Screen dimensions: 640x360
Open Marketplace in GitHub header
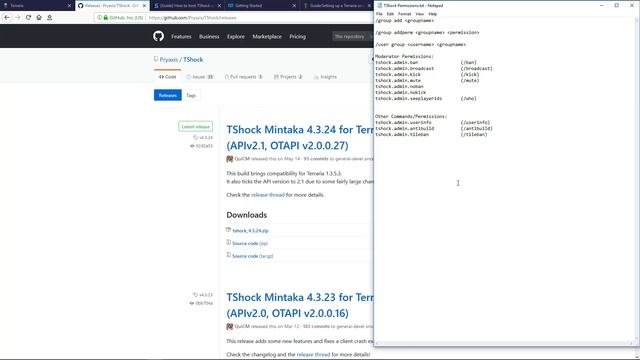coord(267,36)
